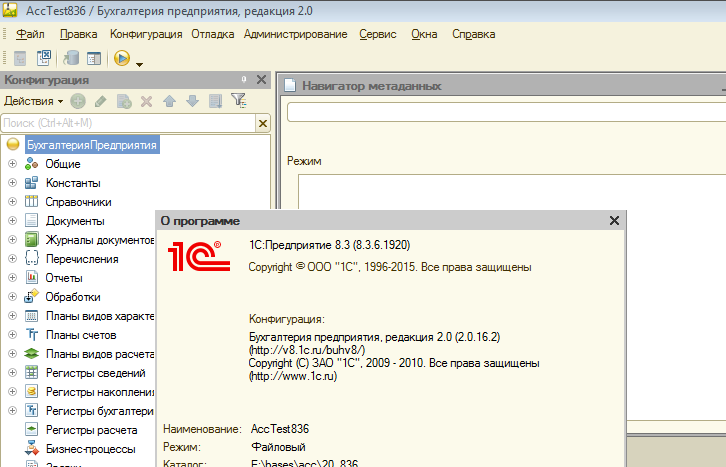Click the pencil edit object icon

coord(100,101)
